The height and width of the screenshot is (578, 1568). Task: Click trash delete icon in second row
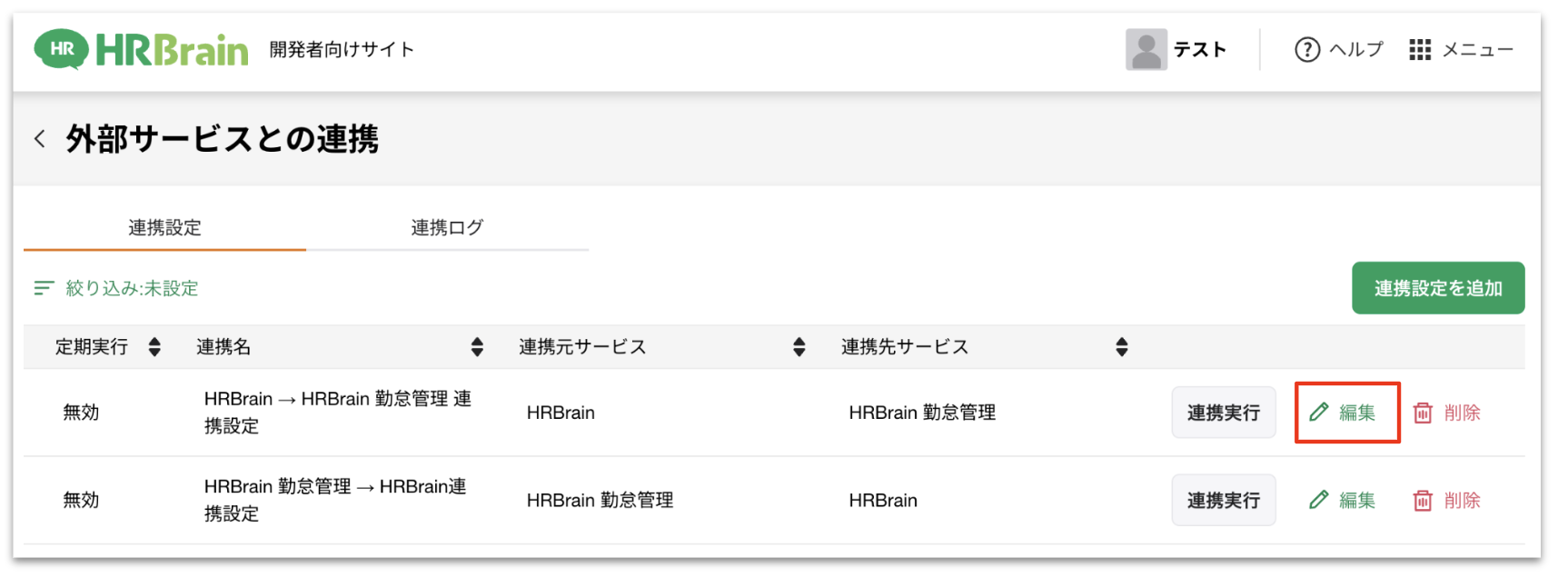tap(1423, 501)
